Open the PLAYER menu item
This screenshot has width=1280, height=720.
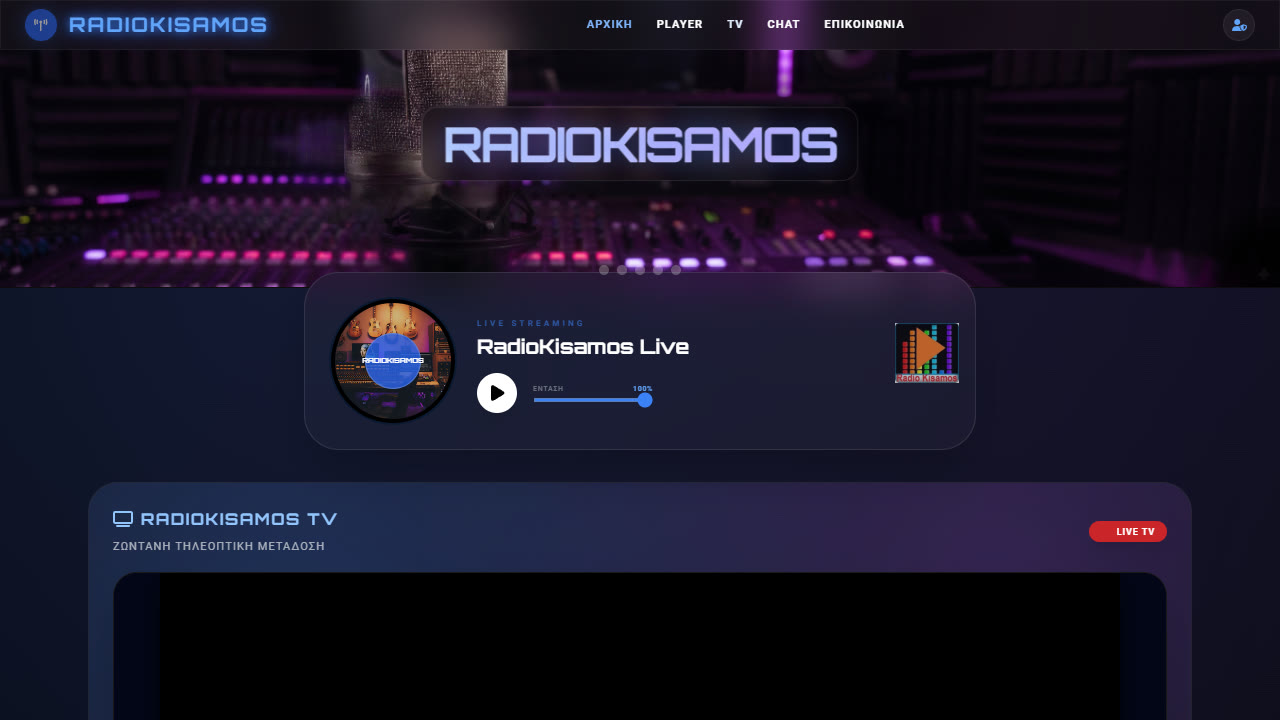point(680,24)
